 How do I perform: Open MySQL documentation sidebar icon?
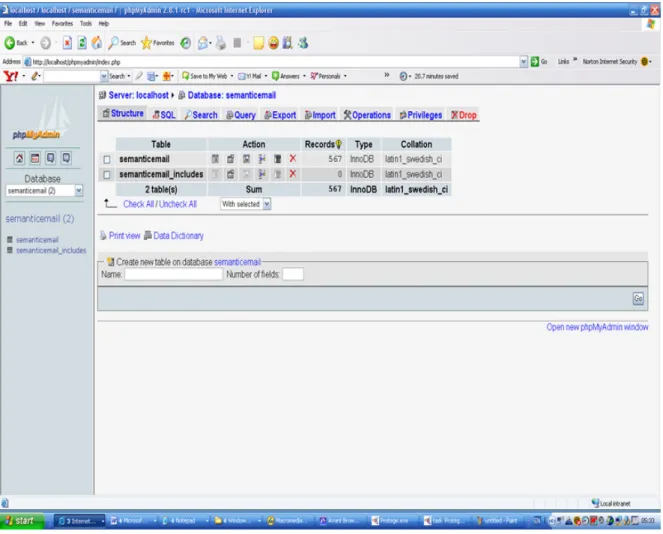66,159
